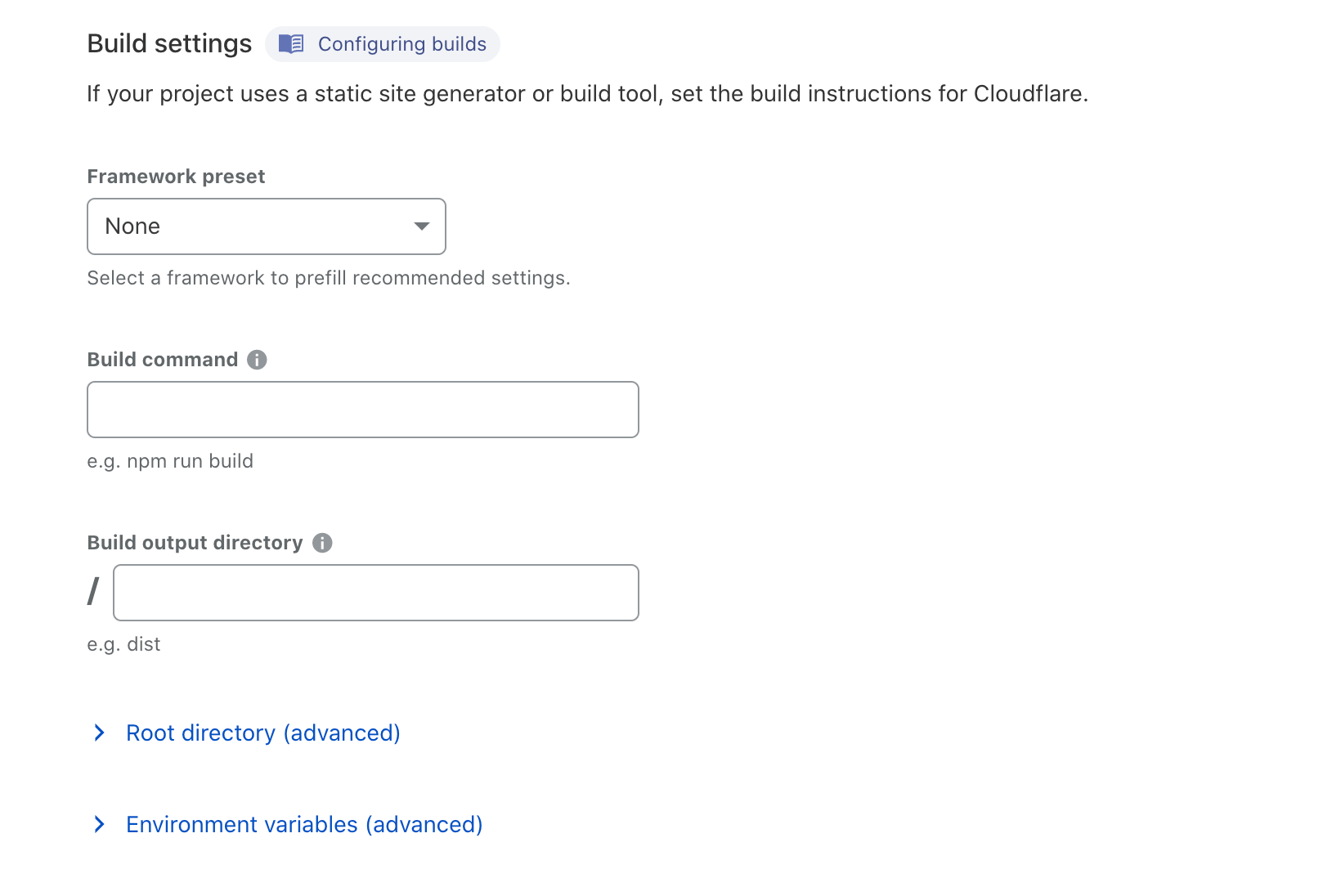Click the Build output directory info icon
The image size is (1323, 896).
322,542
